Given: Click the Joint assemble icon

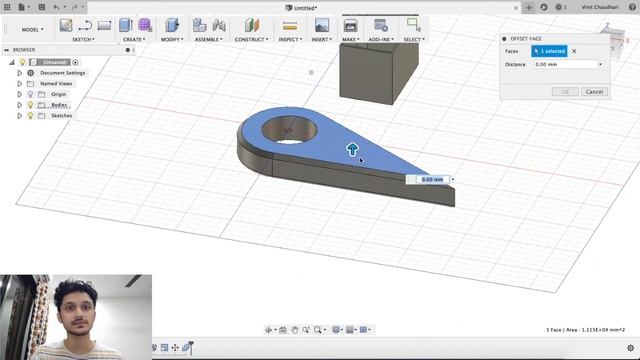Looking at the screenshot, I should (219, 25).
